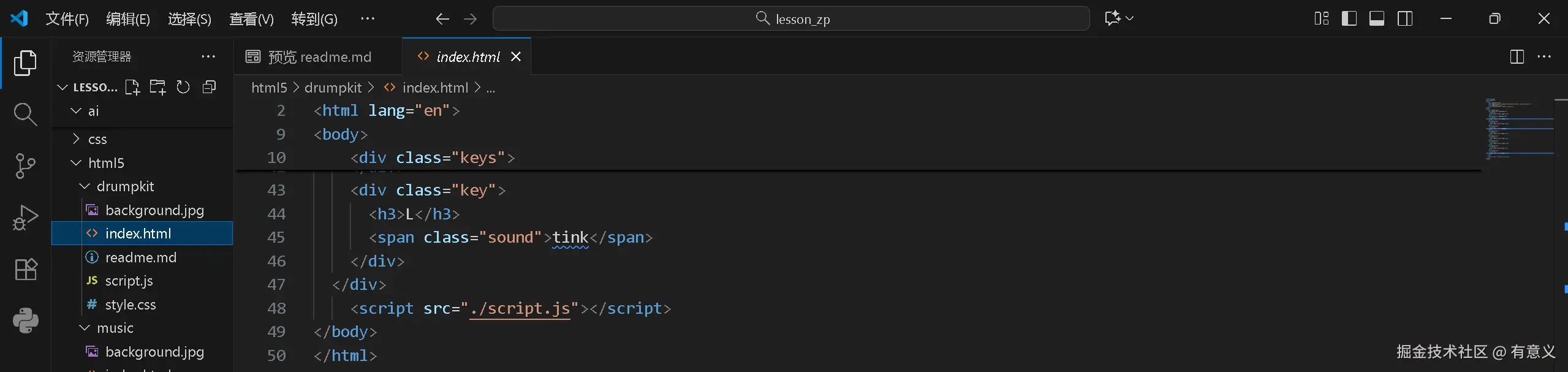
Task: Open the Extensions view
Action: tap(25, 269)
